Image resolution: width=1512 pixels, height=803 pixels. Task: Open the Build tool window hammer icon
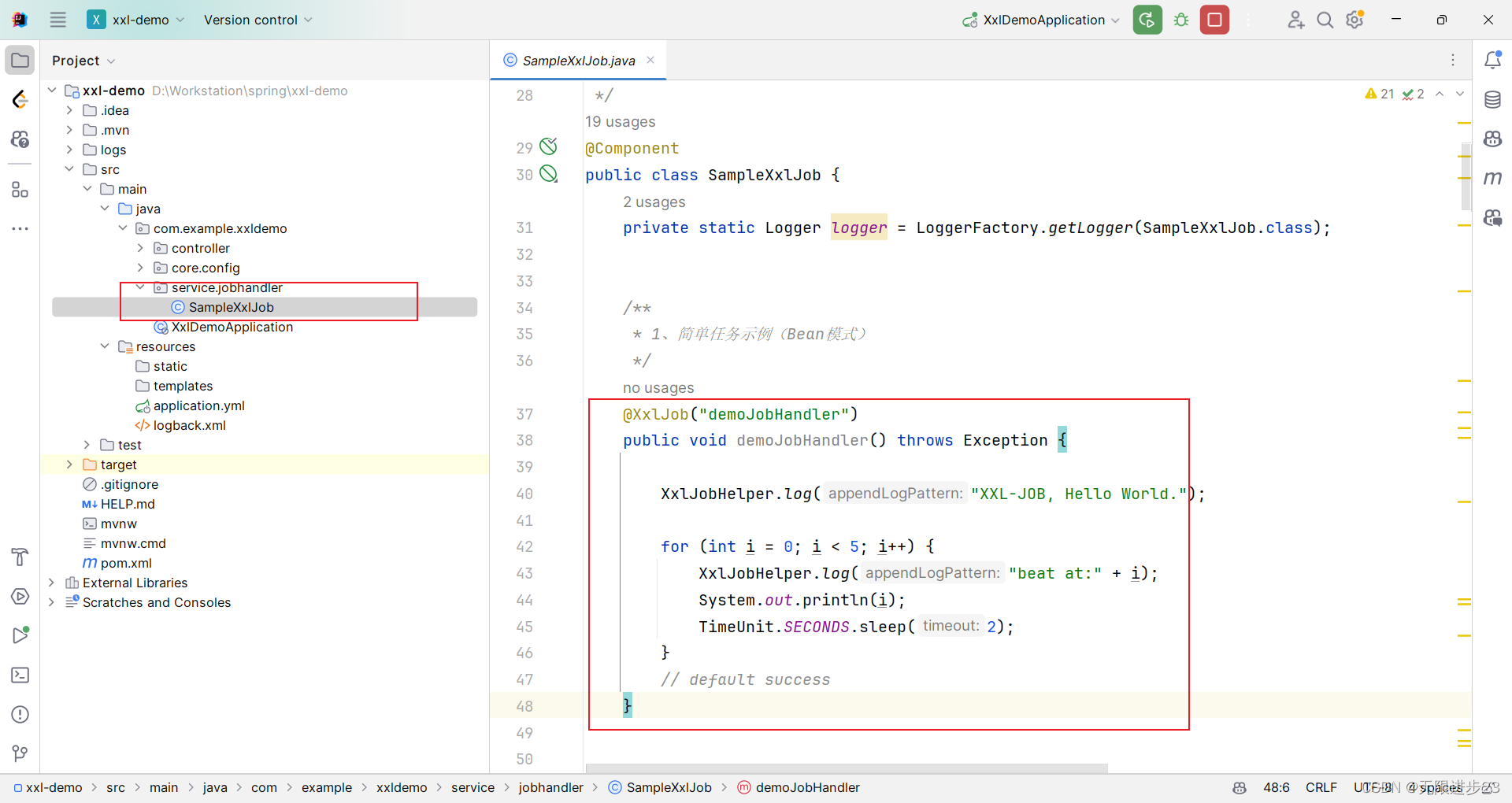point(20,557)
